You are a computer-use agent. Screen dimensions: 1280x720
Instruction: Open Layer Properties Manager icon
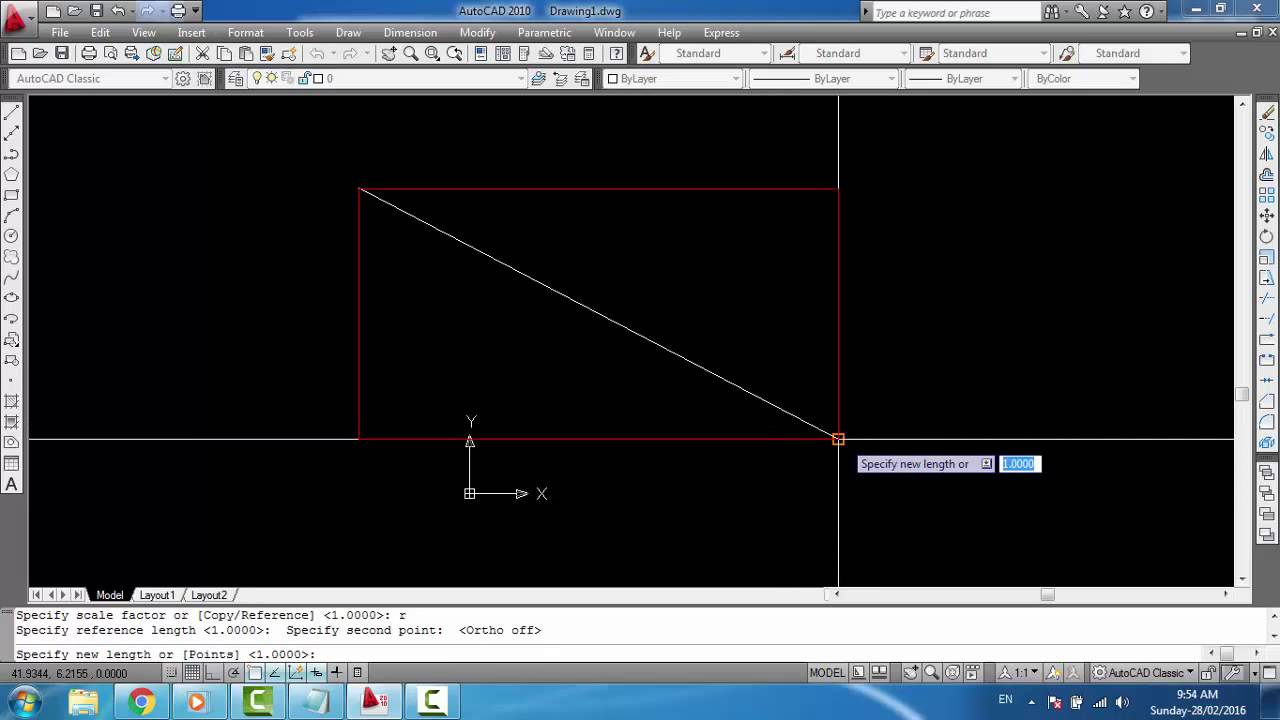click(236, 78)
